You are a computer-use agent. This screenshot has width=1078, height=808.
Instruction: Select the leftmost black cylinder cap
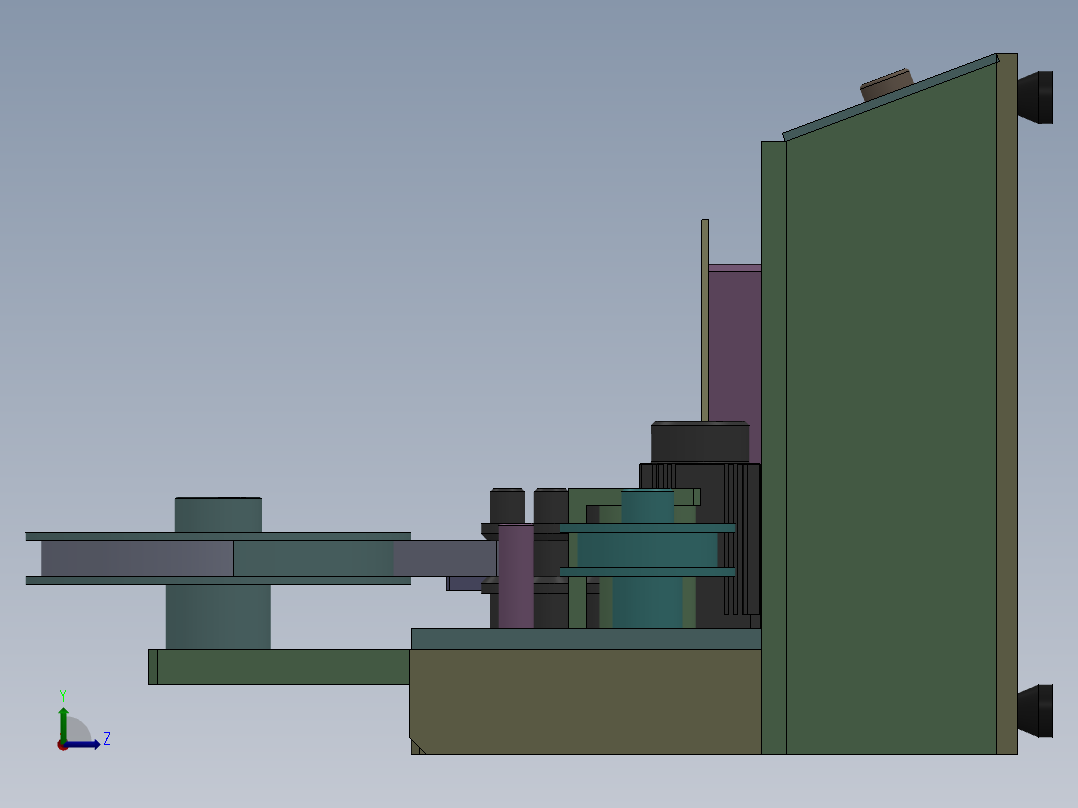pyautogui.click(x=507, y=506)
